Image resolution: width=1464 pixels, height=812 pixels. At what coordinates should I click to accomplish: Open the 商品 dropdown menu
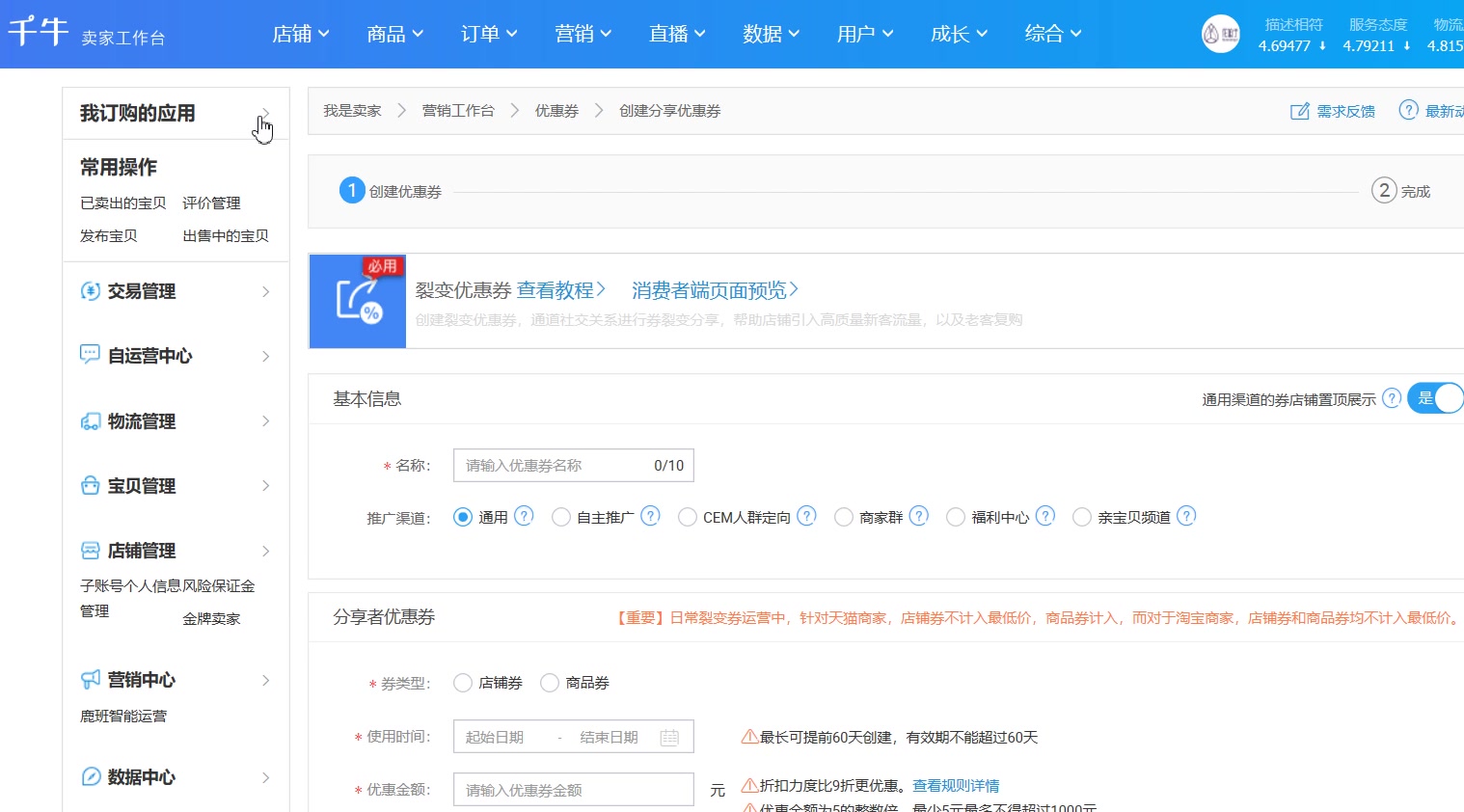point(395,34)
